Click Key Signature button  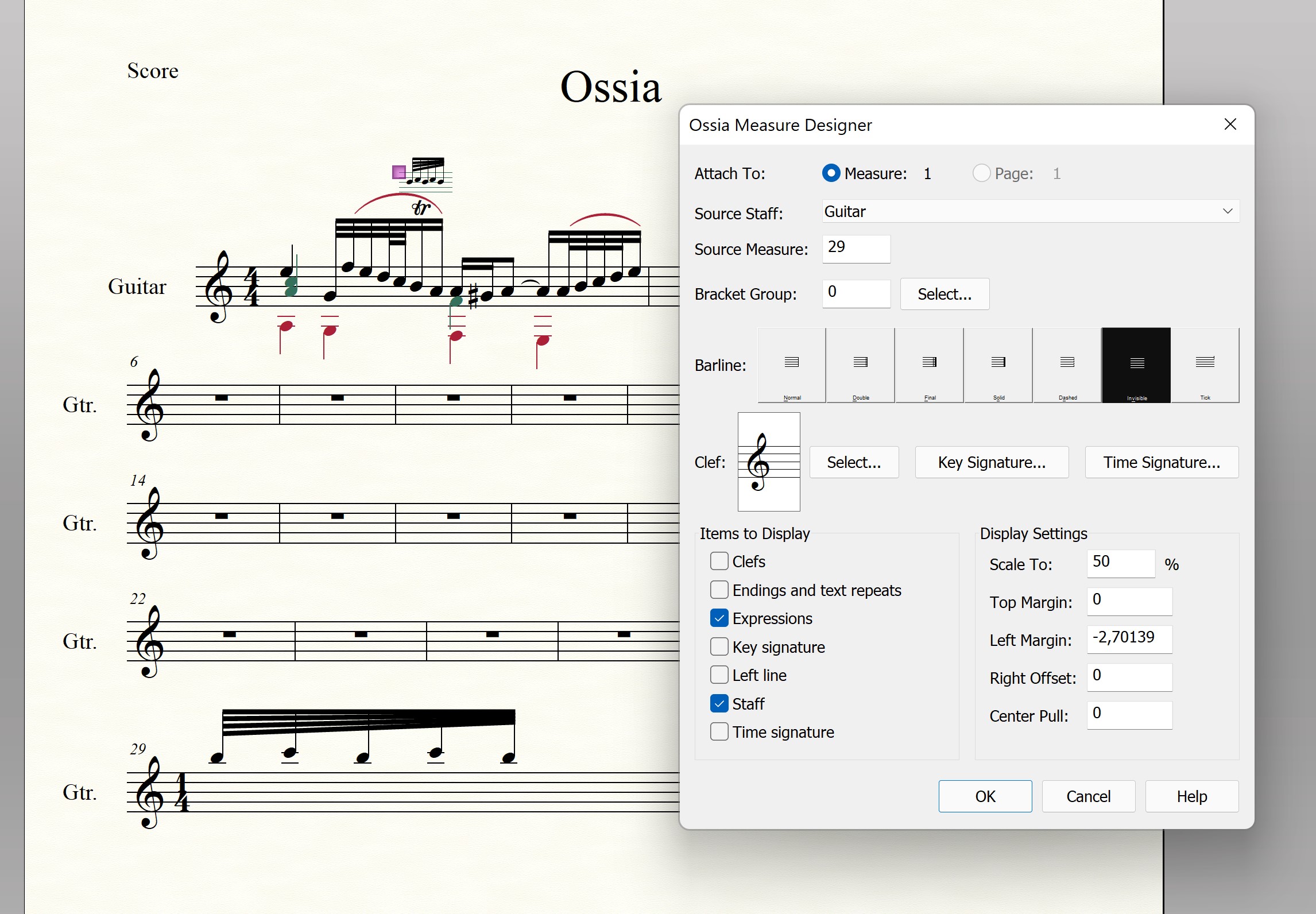pos(992,462)
